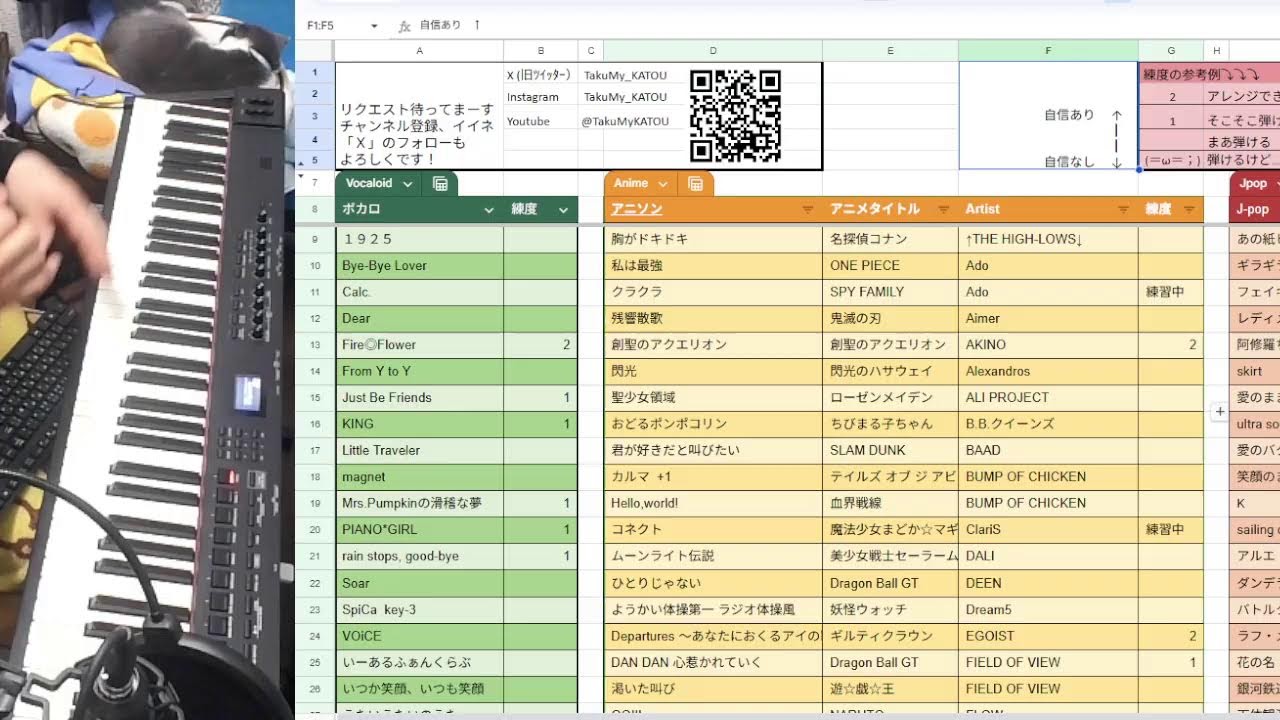
Task: Open the name box dropdown arrow
Action: coord(374,25)
